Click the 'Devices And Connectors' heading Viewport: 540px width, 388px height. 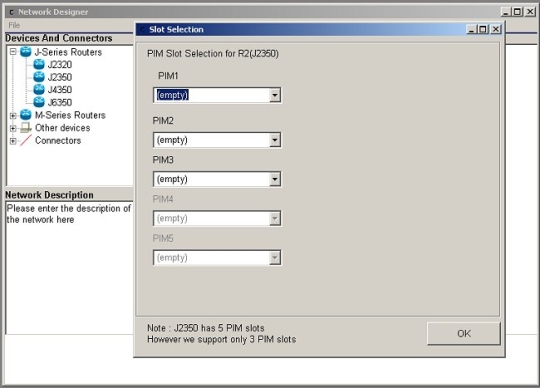coord(59,38)
